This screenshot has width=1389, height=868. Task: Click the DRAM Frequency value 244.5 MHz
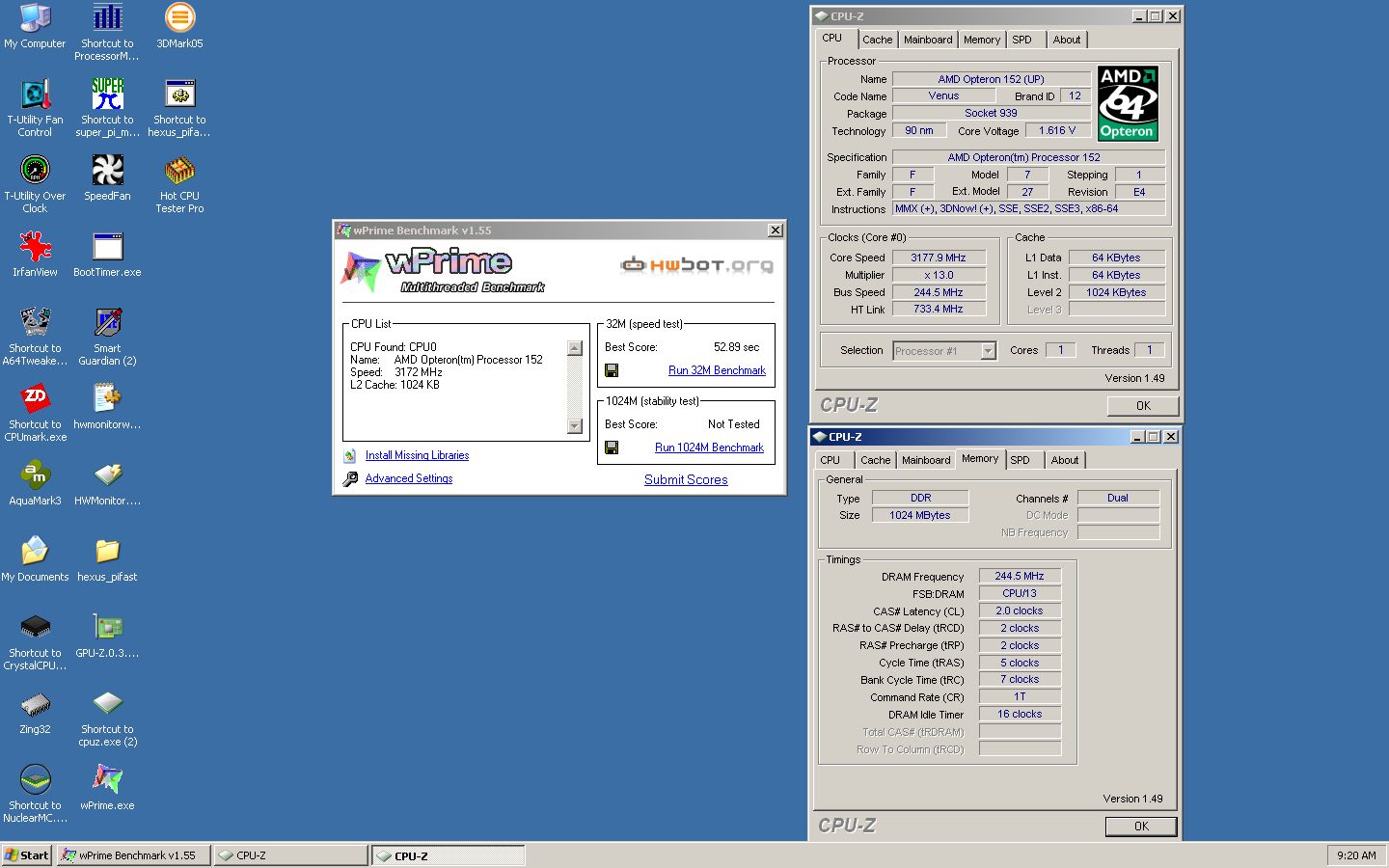[x=1020, y=576]
